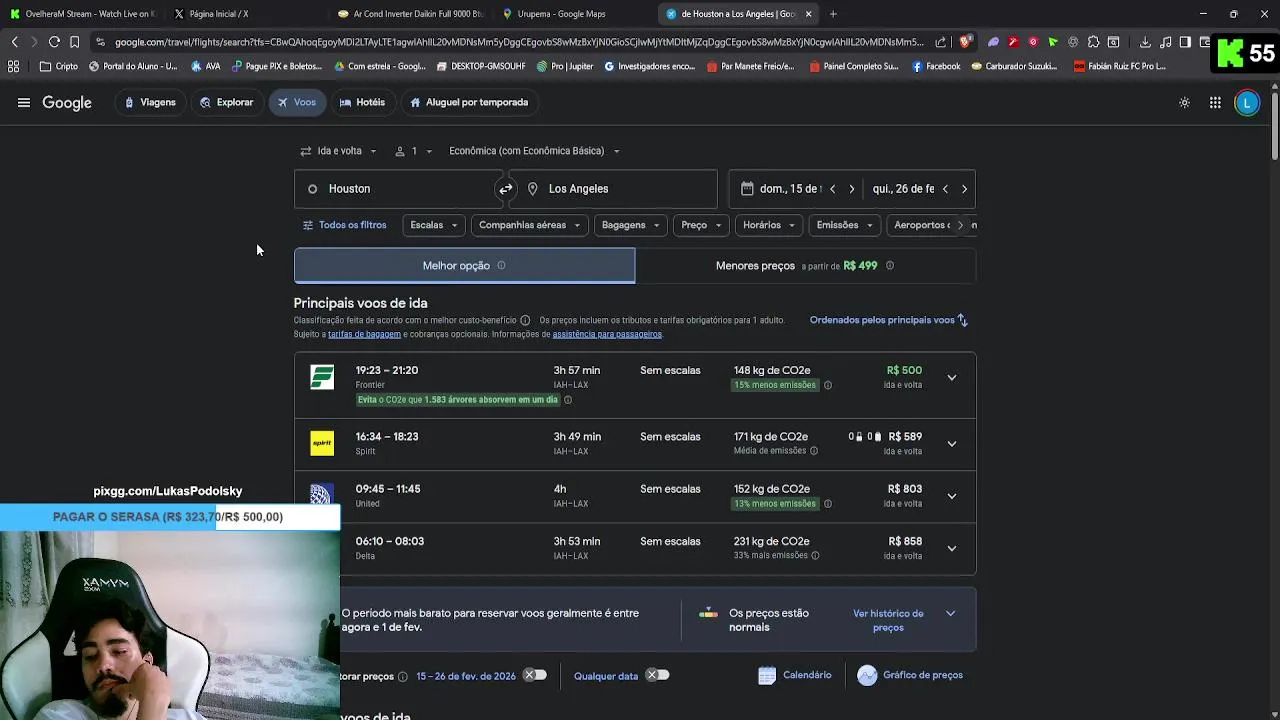Open Todos os filtros

[x=345, y=225]
